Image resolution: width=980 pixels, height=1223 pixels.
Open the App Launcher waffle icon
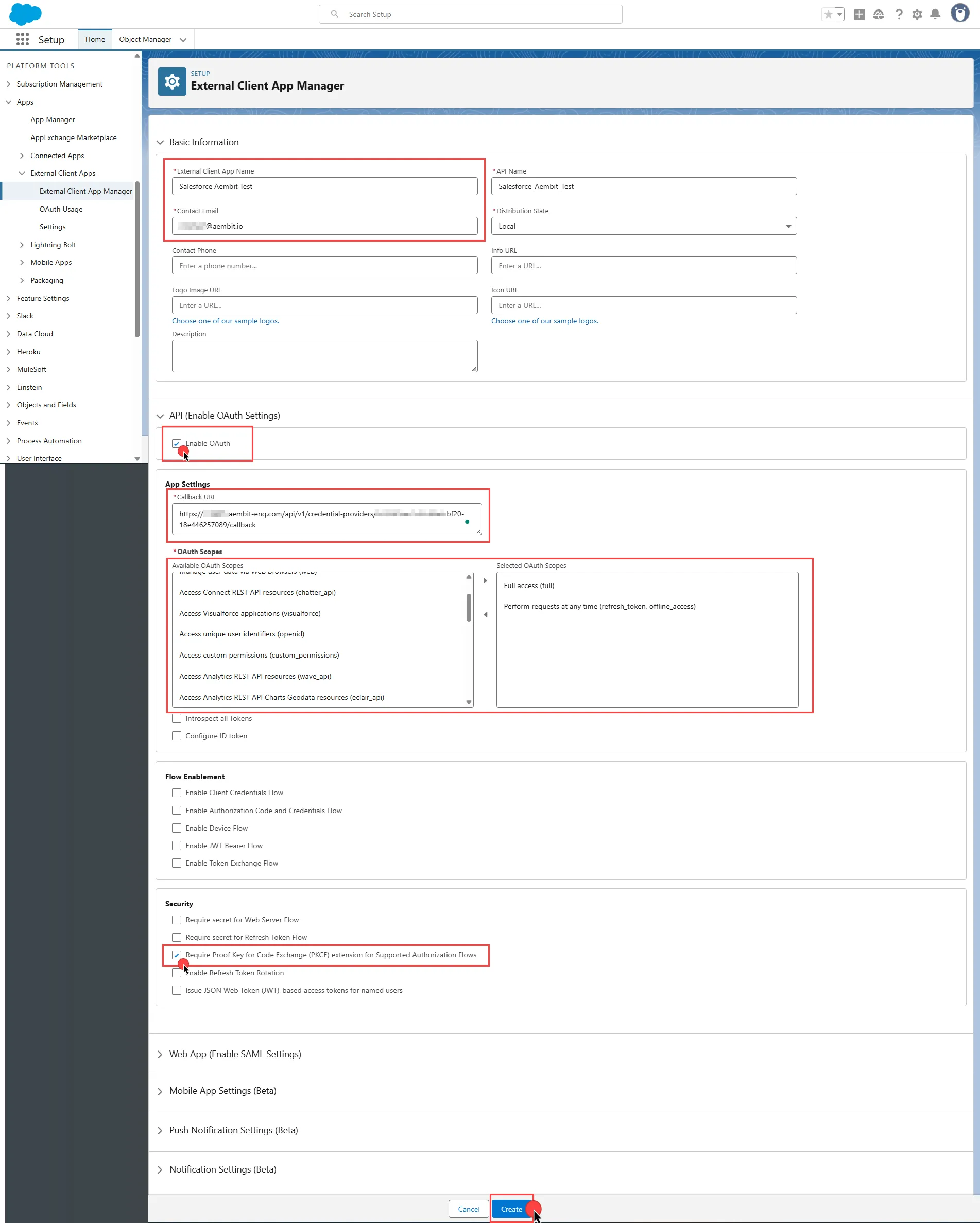[x=23, y=39]
